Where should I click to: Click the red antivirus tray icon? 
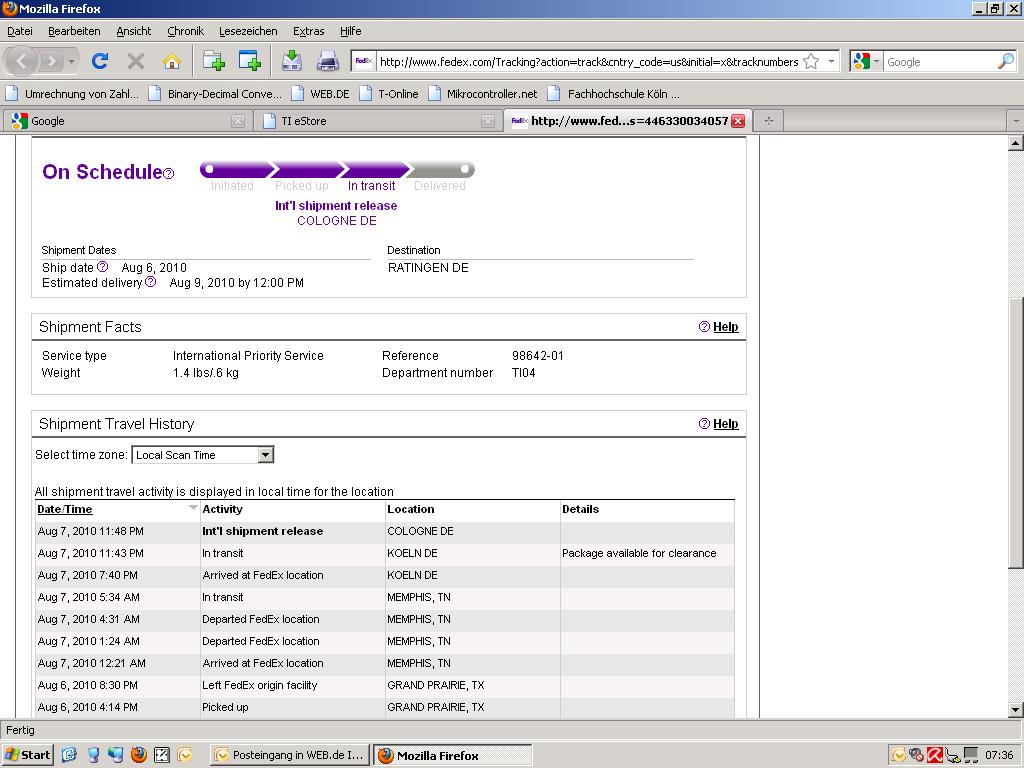coord(935,755)
